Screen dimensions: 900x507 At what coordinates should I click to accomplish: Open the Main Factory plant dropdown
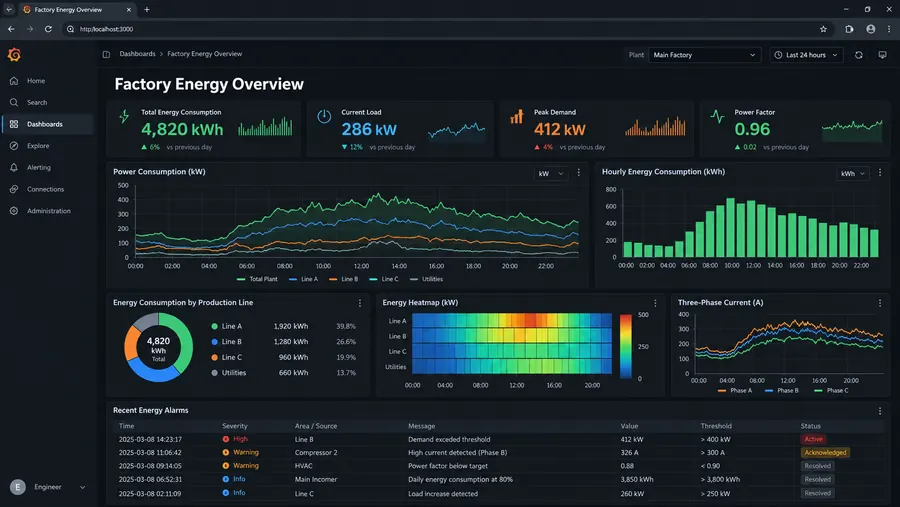704,55
